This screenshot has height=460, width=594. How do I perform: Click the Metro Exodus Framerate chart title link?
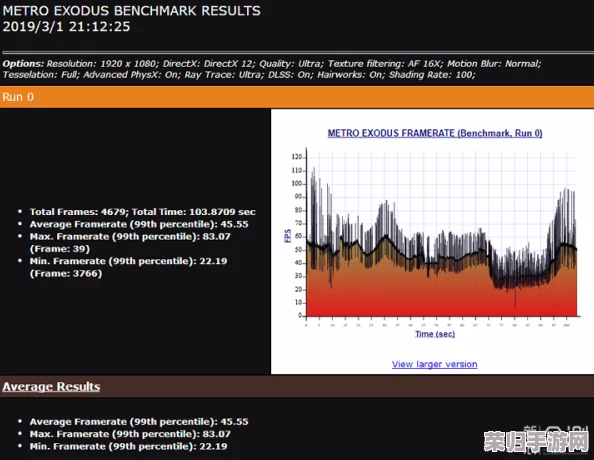click(435, 133)
